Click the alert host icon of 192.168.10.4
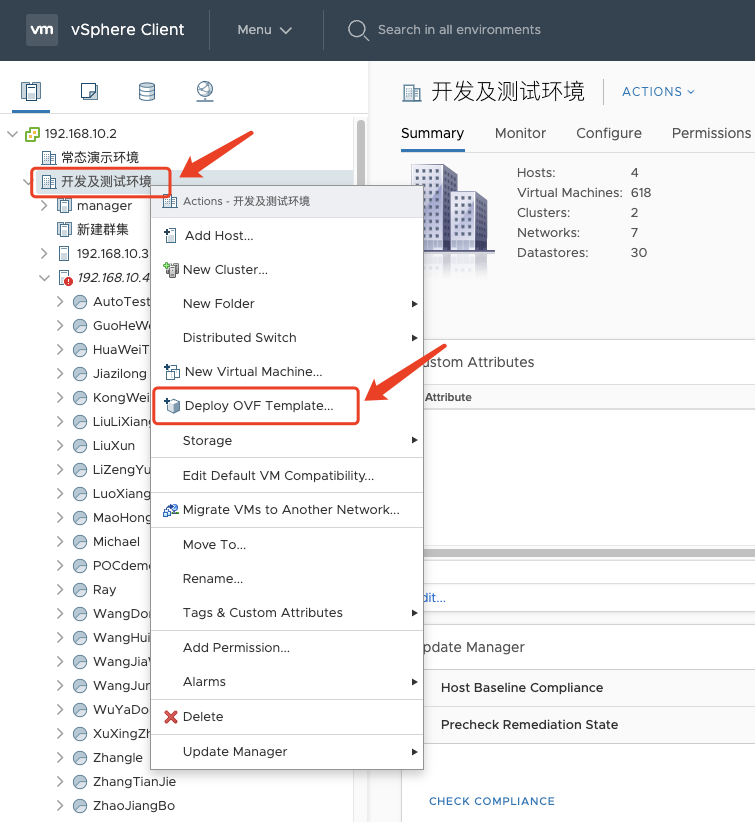 65,278
